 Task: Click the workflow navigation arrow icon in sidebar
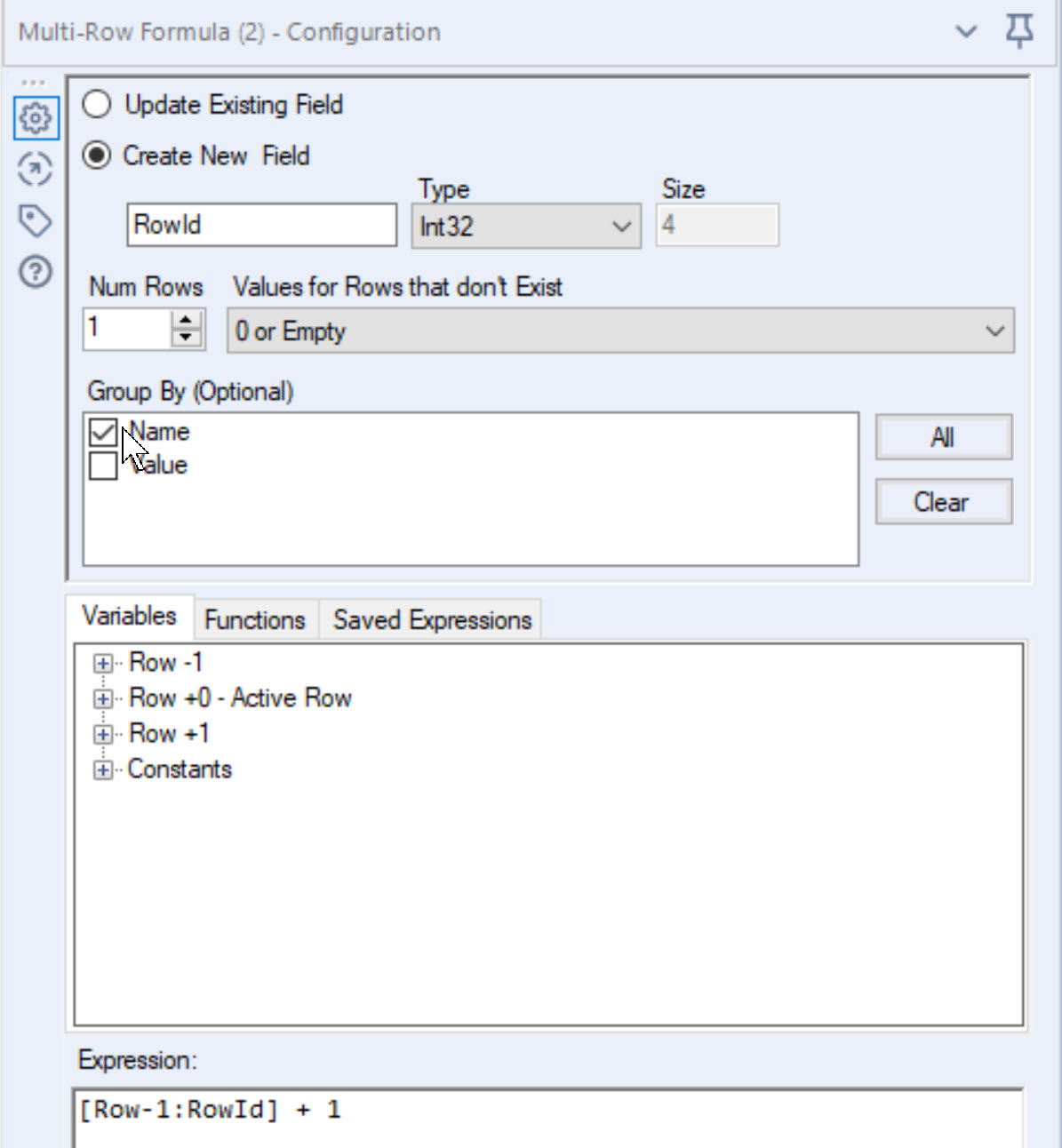click(x=34, y=169)
